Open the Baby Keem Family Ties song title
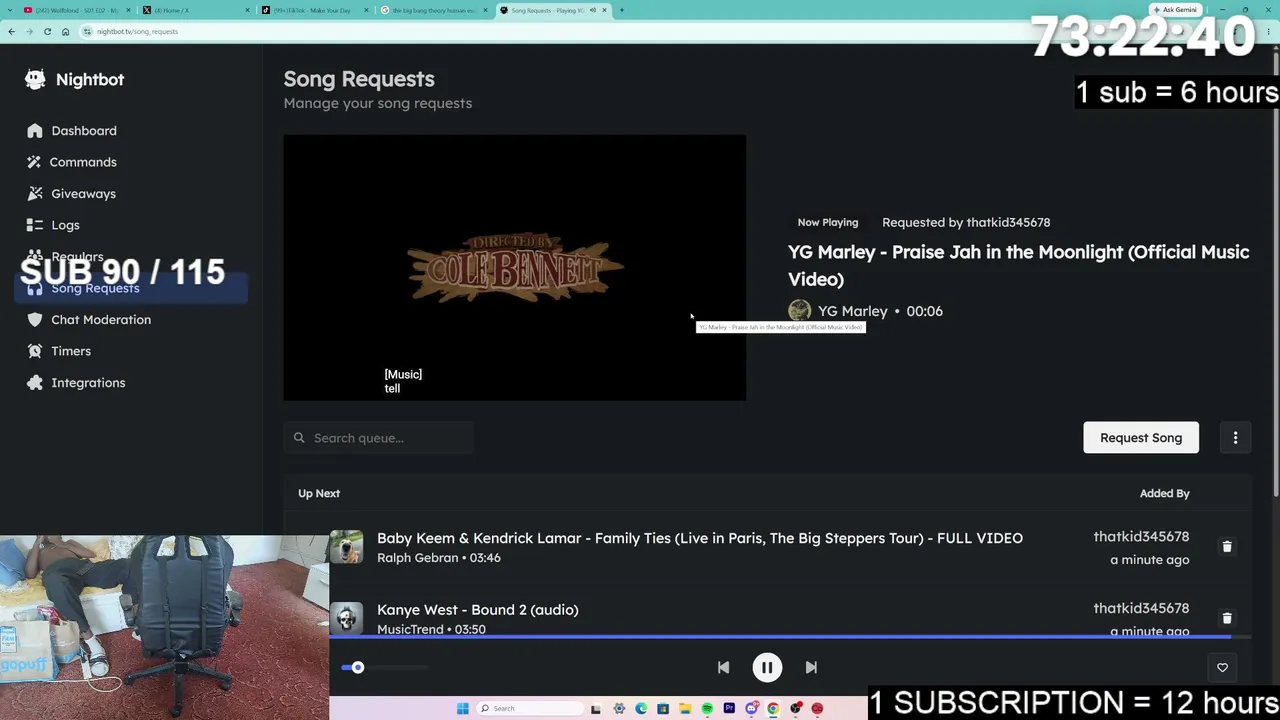 point(700,538)
